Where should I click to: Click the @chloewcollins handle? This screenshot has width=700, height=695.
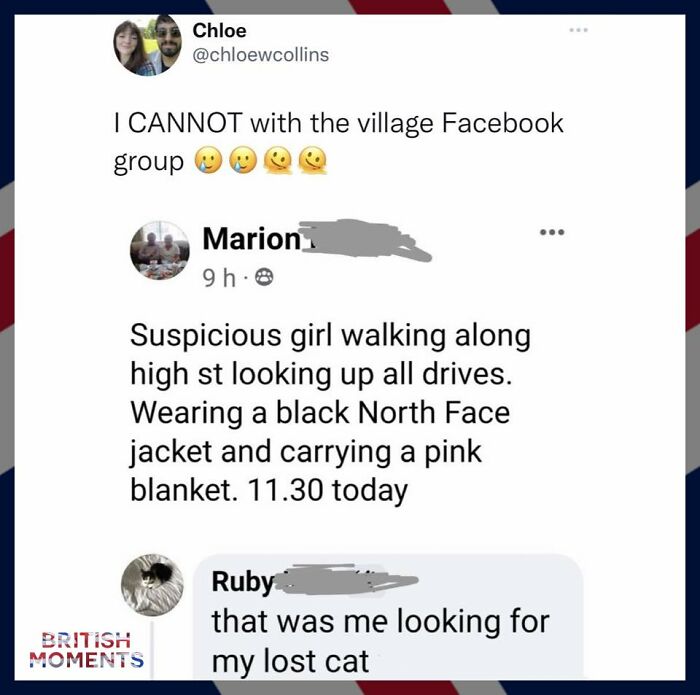click(x=261, y=55)
